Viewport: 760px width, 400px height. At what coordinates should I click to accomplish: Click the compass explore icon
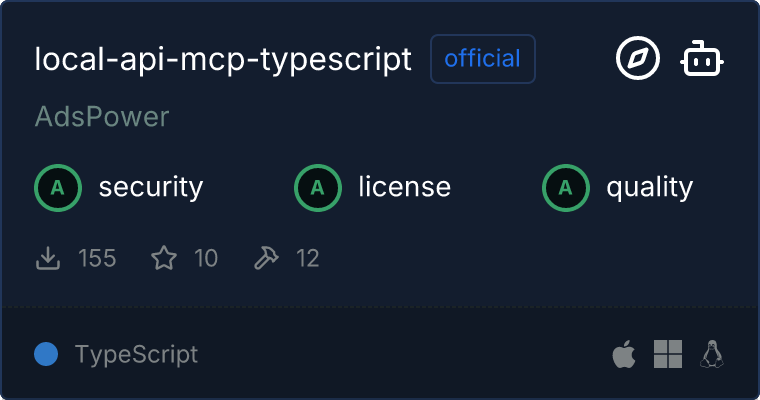637,60
